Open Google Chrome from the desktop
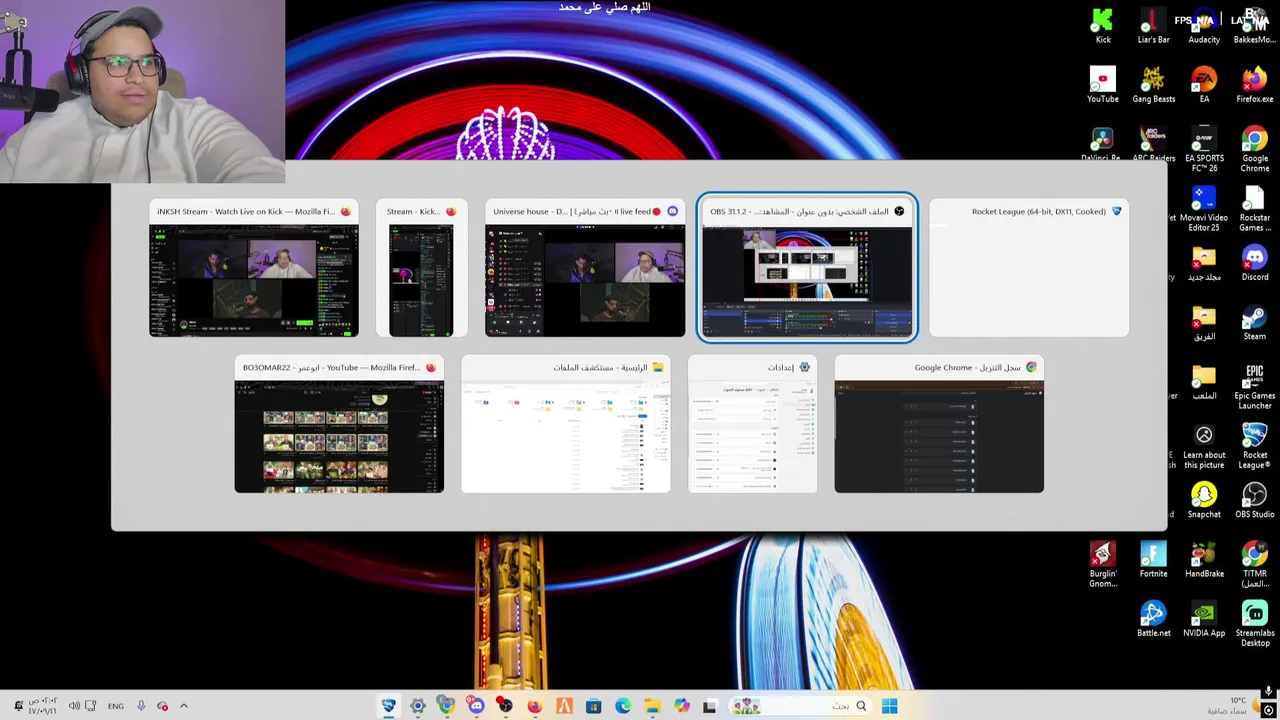This screenshot has height=720, width=1280. [1254, 149]
